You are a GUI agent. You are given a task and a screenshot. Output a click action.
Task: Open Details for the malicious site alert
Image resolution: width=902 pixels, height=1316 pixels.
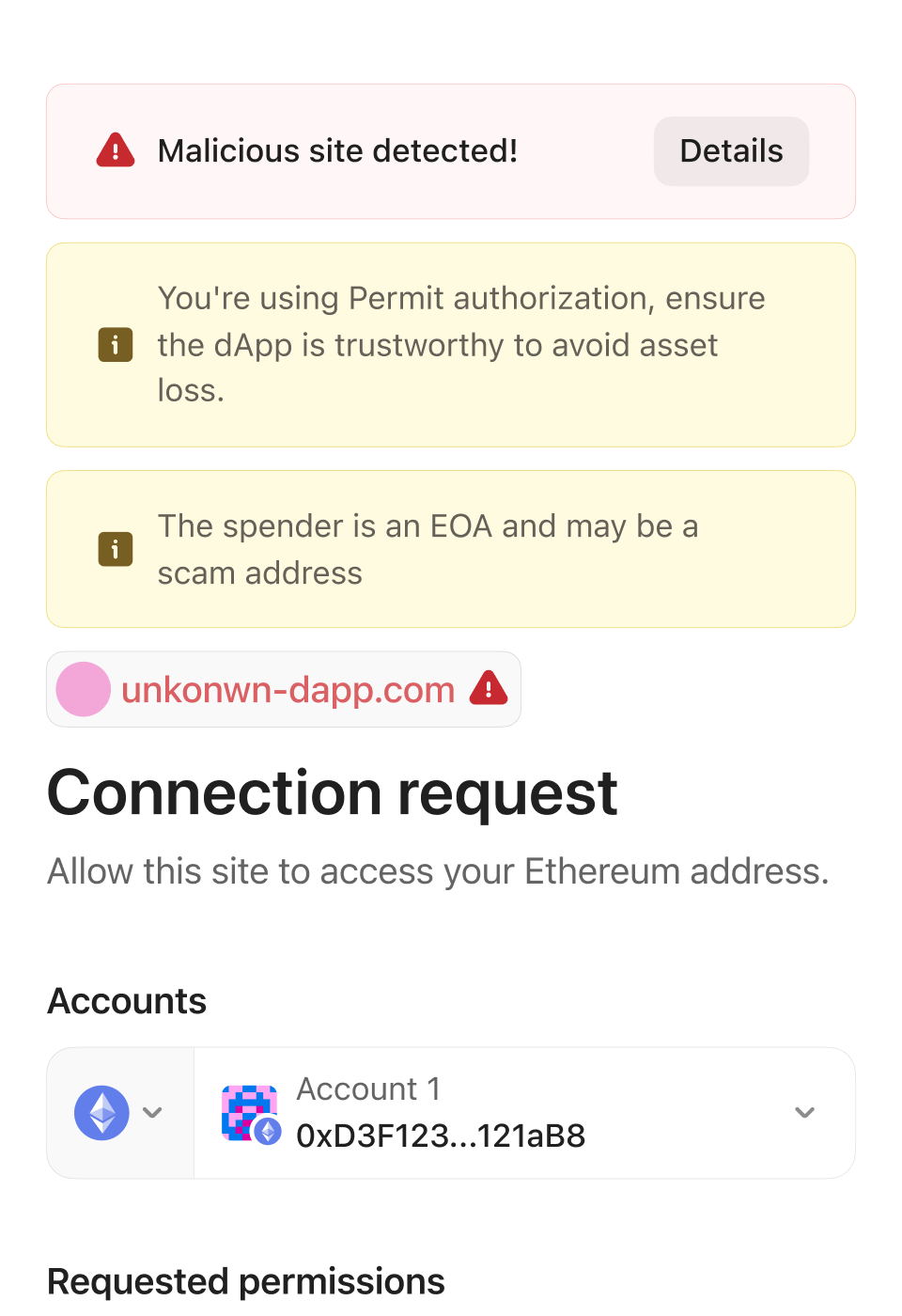point(731,151)
